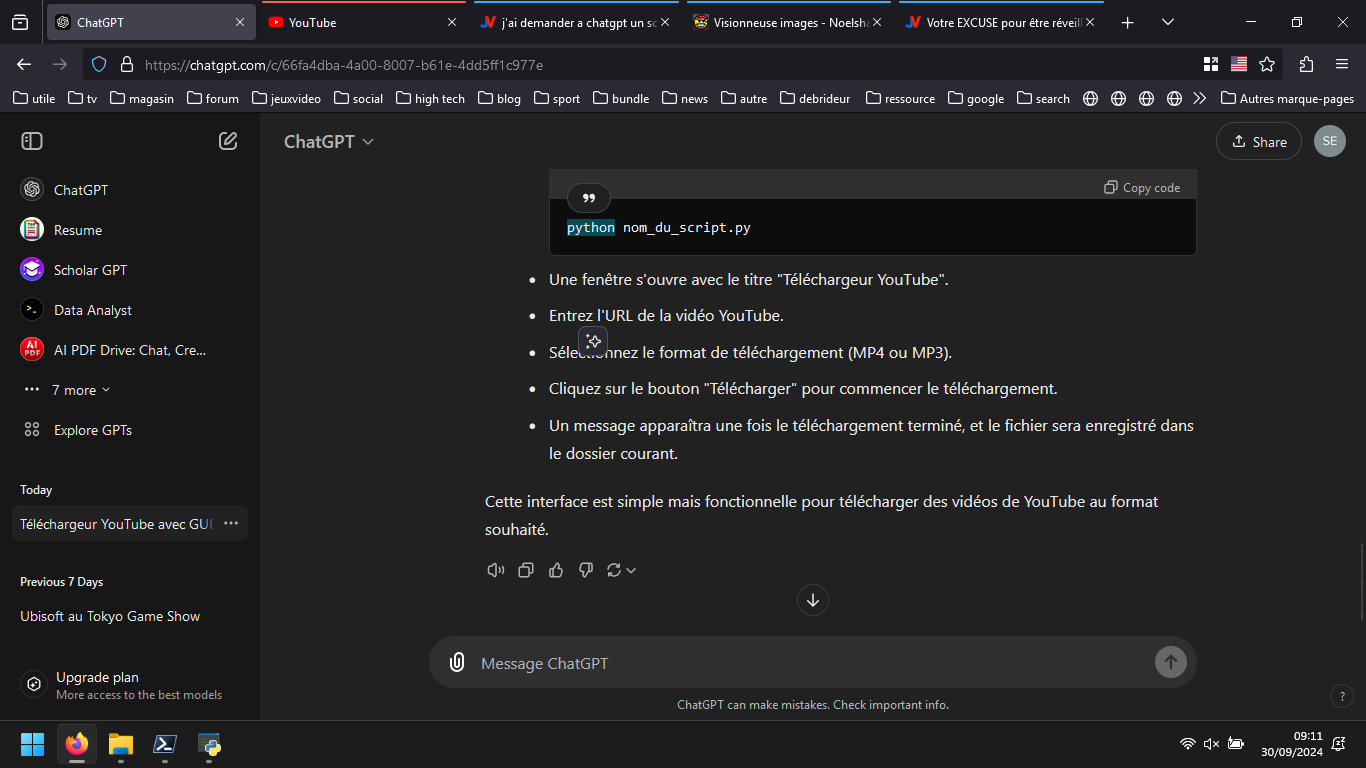
Task: Copy code from the code block
Action: pos(1142,188)
